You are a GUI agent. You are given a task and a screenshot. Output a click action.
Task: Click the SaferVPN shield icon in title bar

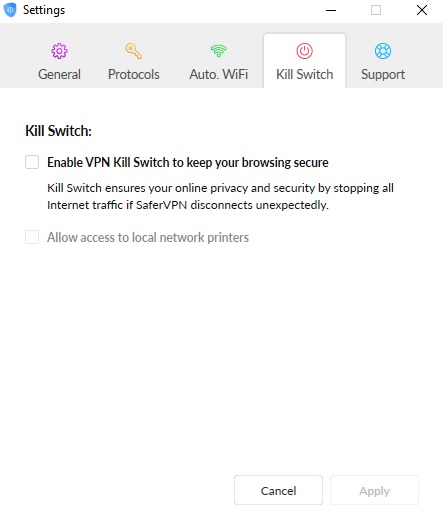tap(10, 10)
